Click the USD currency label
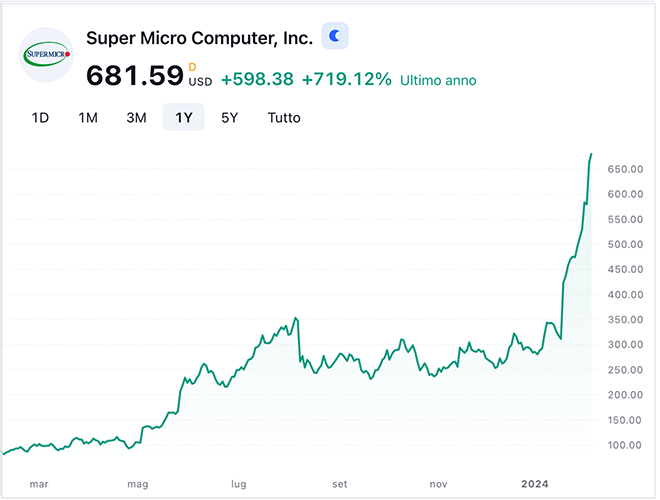This screenshot has height=500, width=660. tap(200, 82)
